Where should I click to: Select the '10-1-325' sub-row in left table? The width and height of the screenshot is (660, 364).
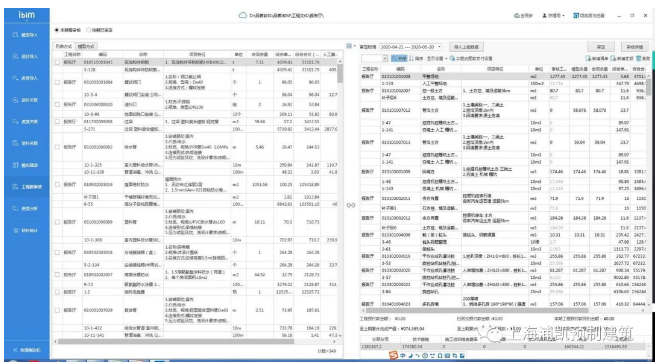pyautogui.click(x=196, y=165)
